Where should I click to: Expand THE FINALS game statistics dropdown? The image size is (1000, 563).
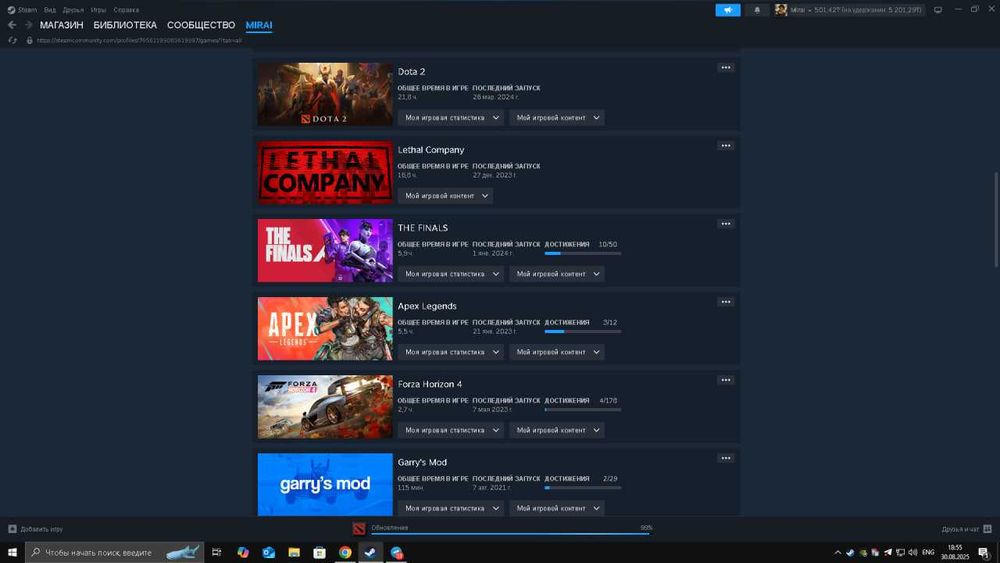(x=451, y=274)
